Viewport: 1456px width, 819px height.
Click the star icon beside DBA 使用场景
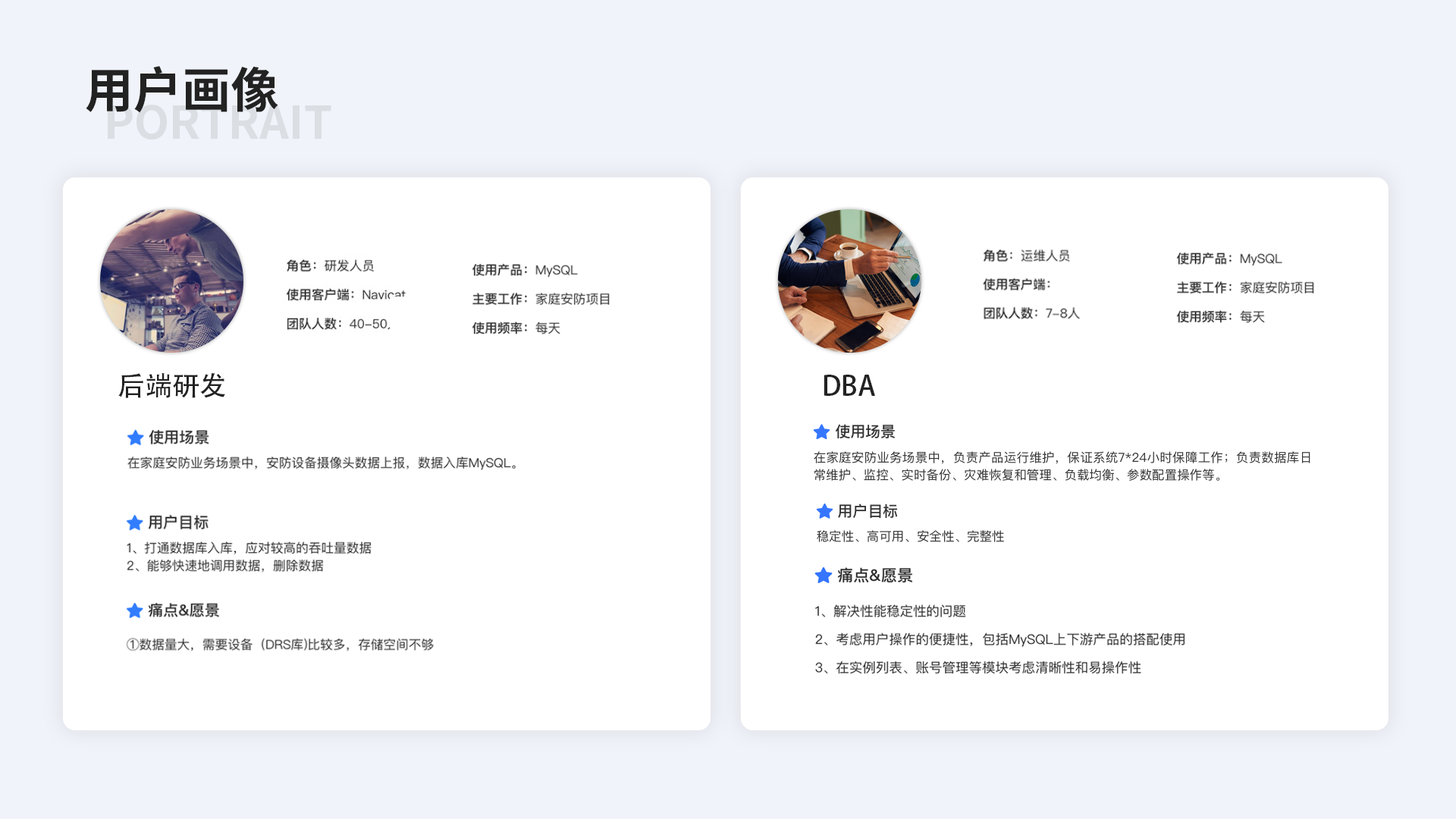(821, 432)
